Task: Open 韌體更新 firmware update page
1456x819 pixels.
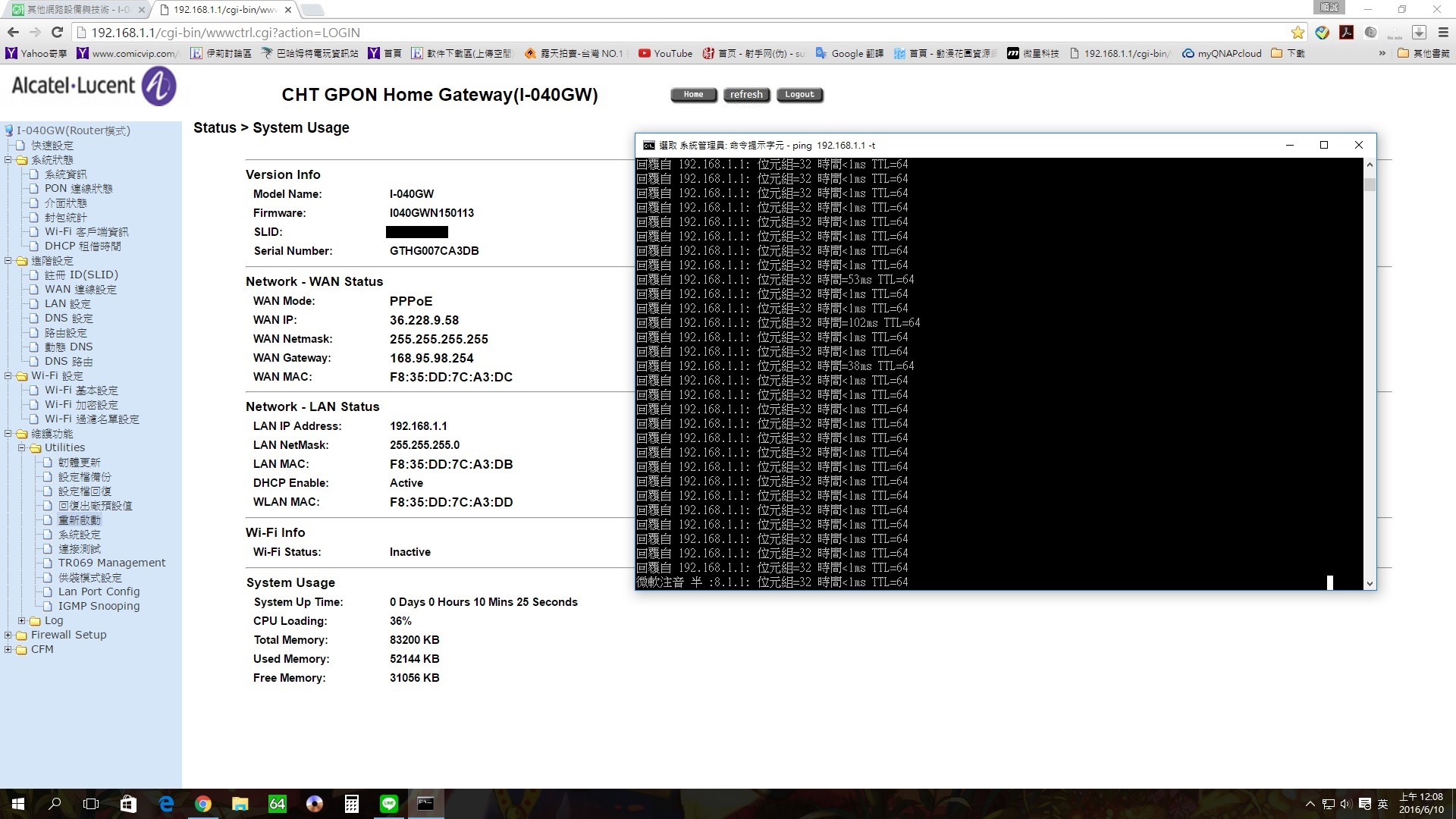Action: (x=79, y=463)
